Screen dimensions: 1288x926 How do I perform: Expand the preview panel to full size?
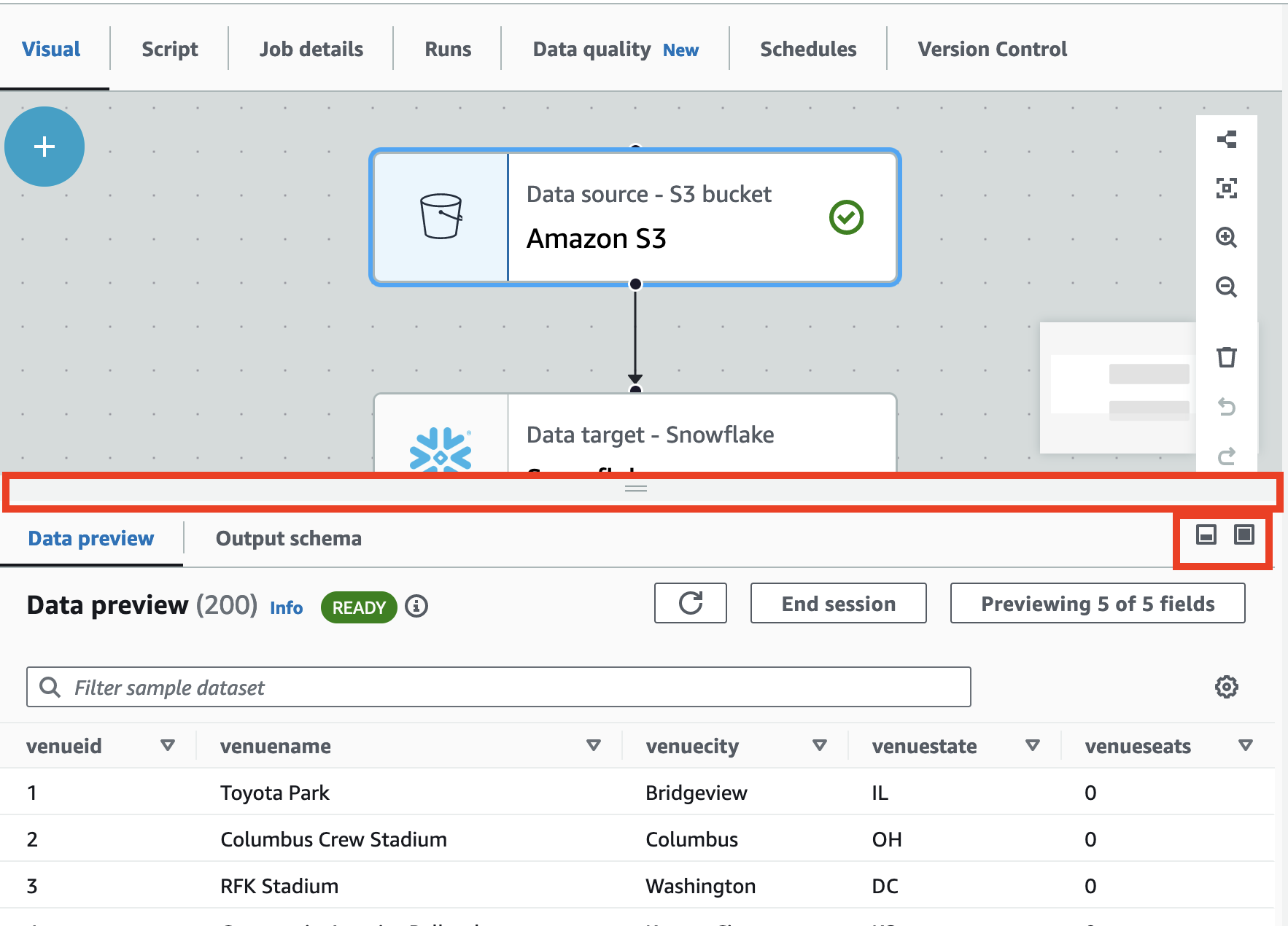[1244, 536]
